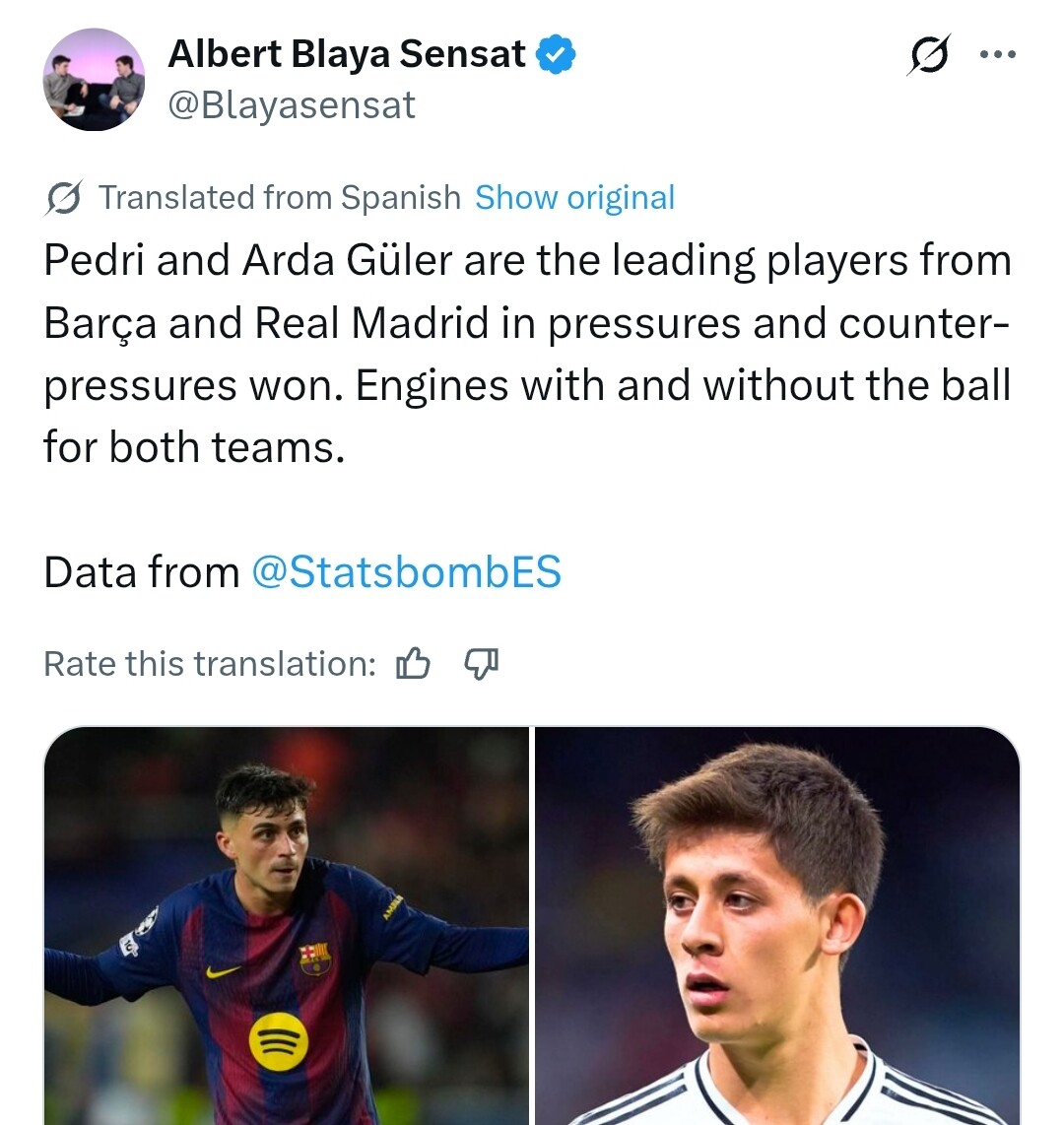Screen dimensions: 1064x1125
Task: Click the 'Data from' text line
Action: 142,572
